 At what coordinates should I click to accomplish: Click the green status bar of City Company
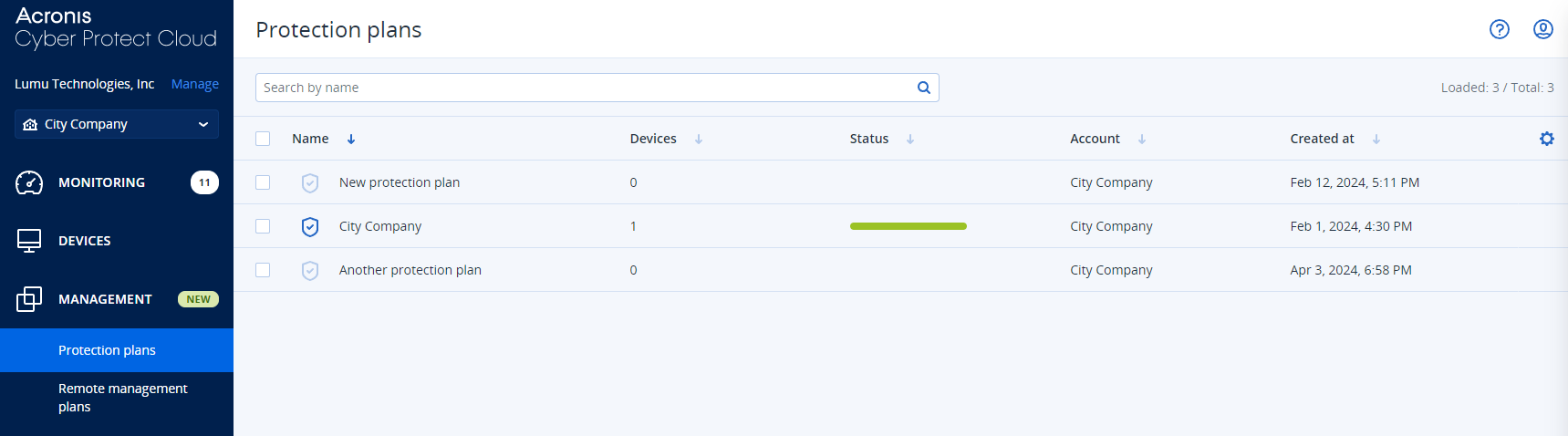[x=908, y=226]
